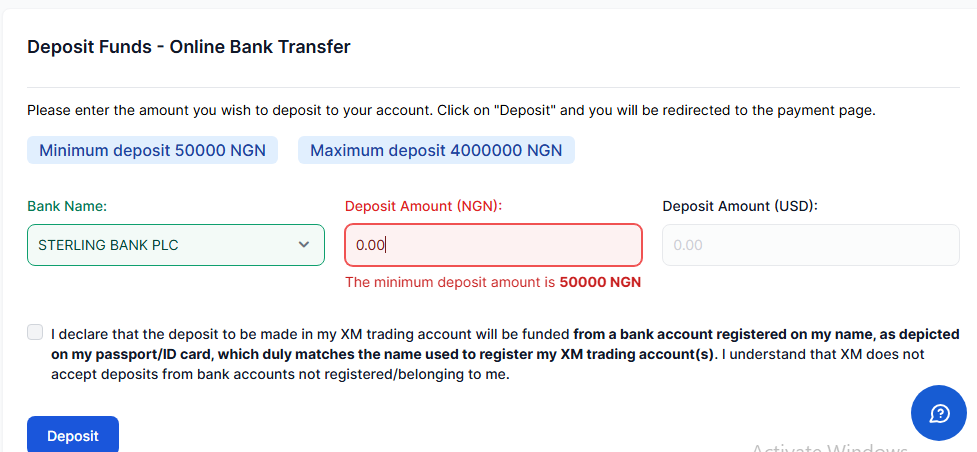Viewport: 977px width, 452px height.
Task: Click the Bank Name dropdown chevron arrow
Action: pos(304,245)
